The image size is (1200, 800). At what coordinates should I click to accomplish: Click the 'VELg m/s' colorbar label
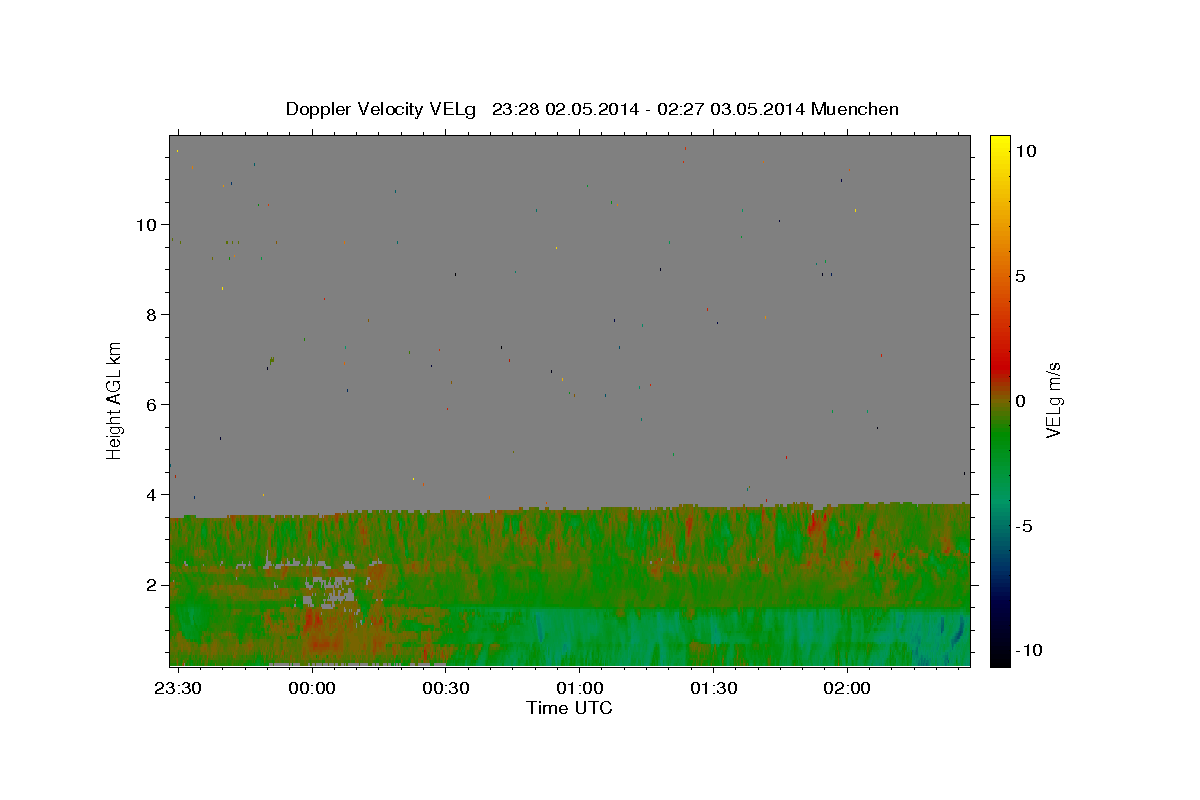coord(1053,400)
